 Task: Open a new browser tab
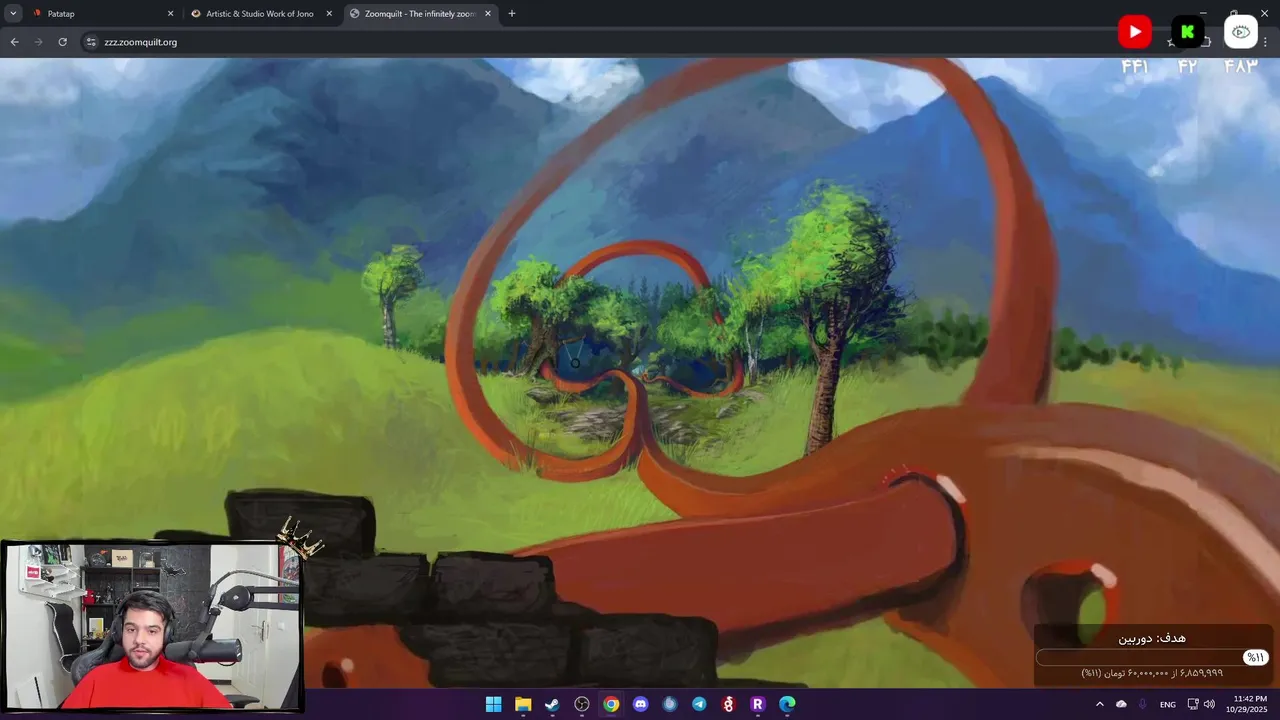point(512,14)
